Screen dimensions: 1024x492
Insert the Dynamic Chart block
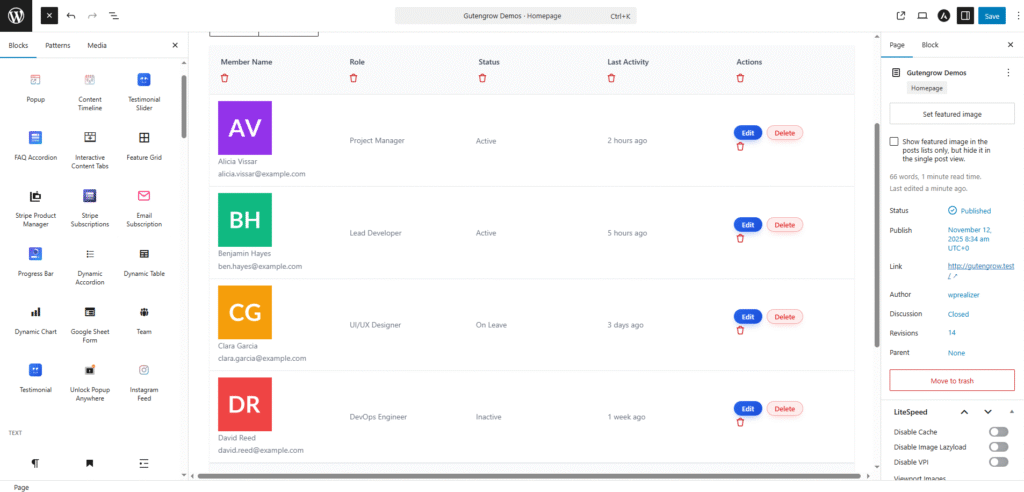(35, 321)
